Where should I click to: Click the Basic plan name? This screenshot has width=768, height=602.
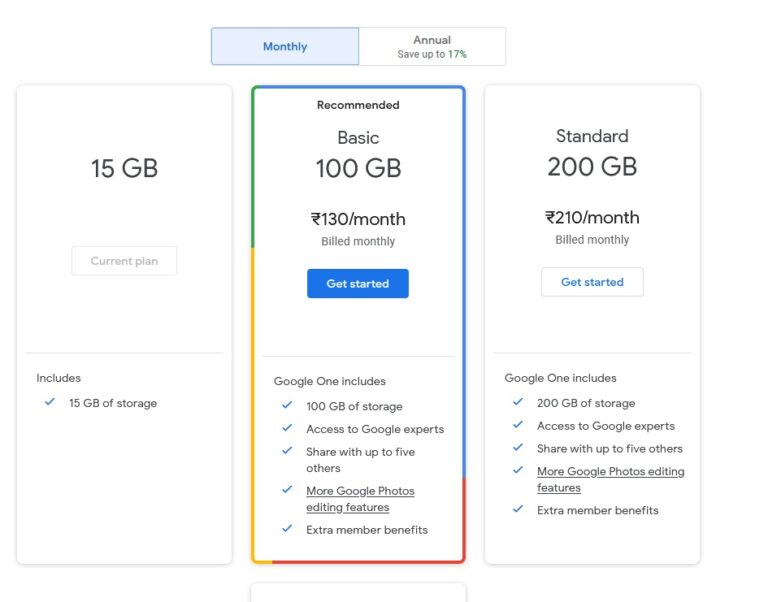[x=358, y=138]
